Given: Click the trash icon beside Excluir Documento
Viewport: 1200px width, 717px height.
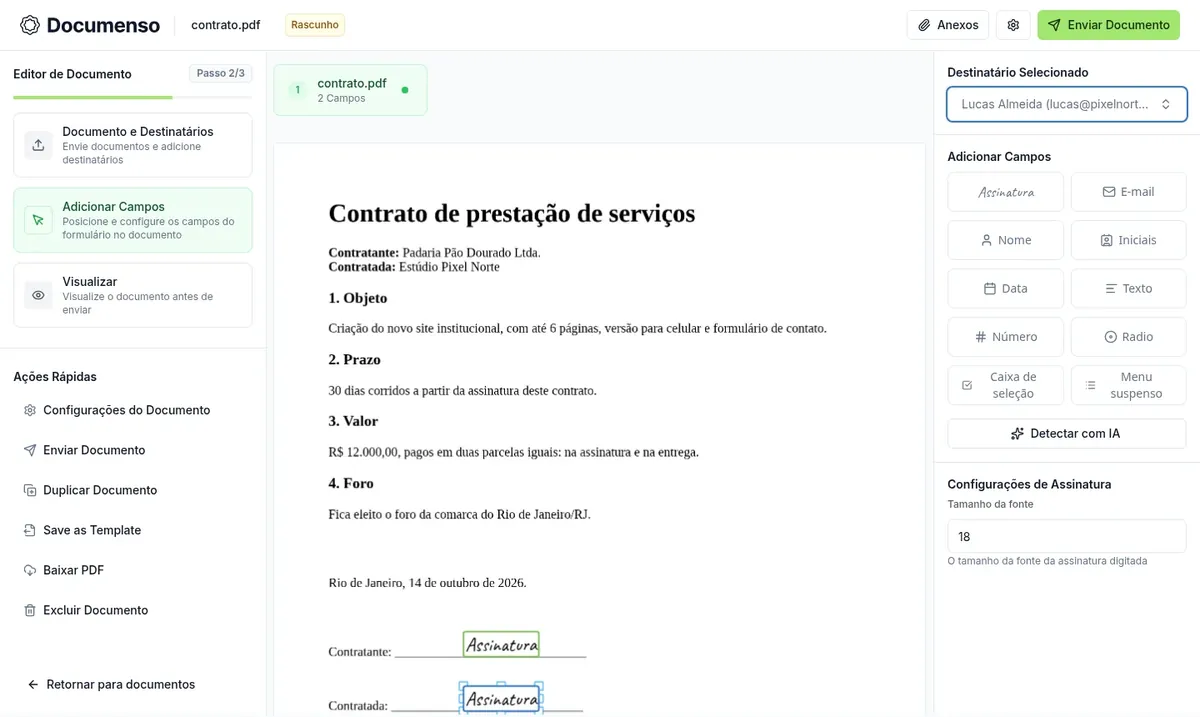Looking at the screenshot, I should pyautogui.click(x=30, y=610).
